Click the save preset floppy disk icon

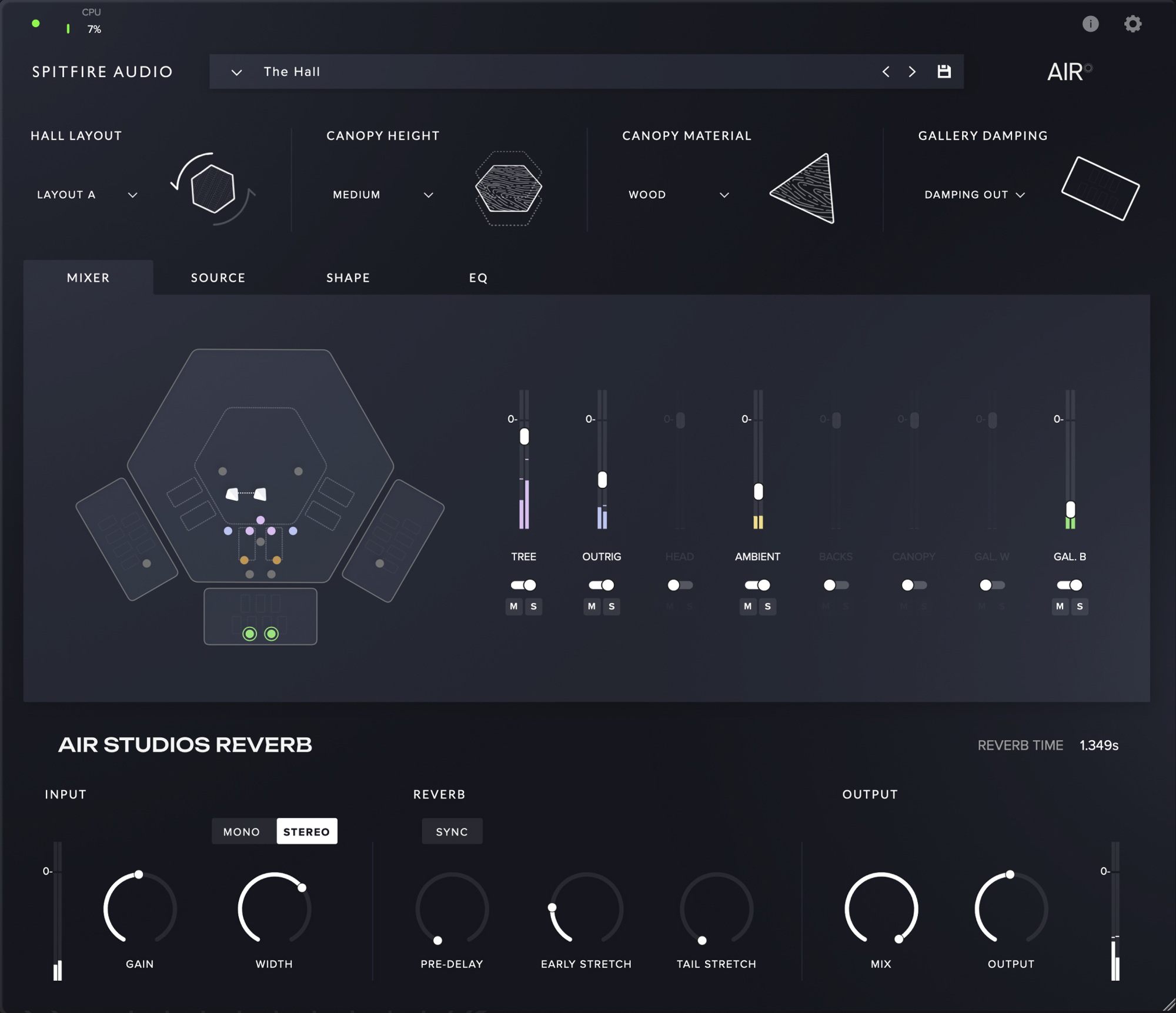coord(944,71)
